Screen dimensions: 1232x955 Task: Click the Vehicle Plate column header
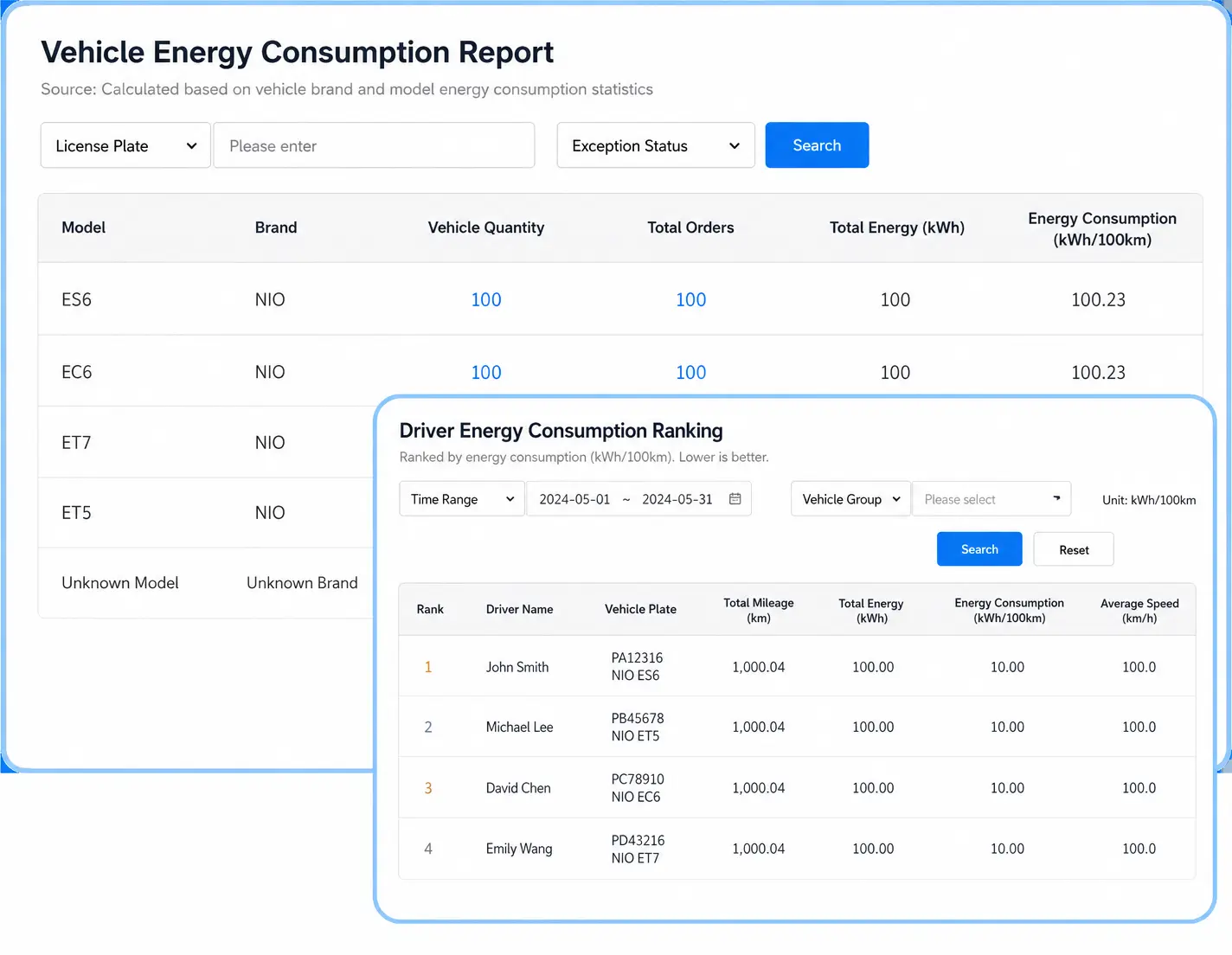tap(640, 609)
